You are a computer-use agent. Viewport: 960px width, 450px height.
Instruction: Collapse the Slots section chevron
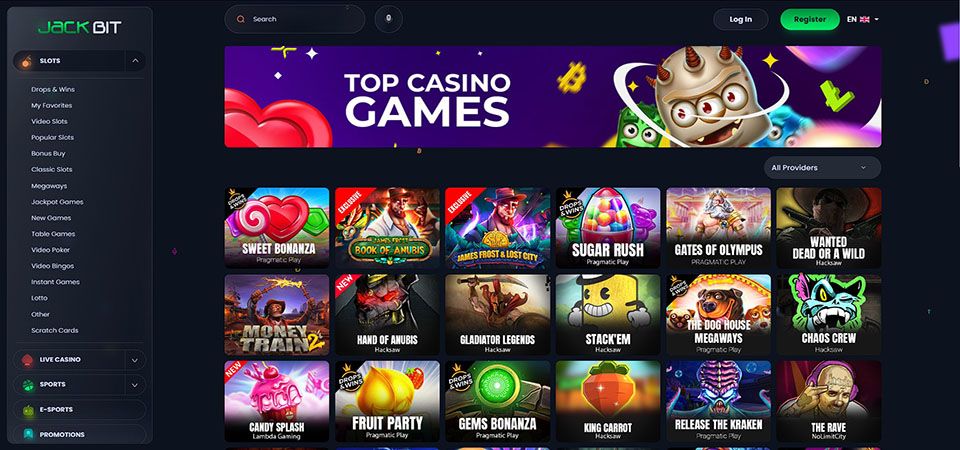[x=135, y=61]
